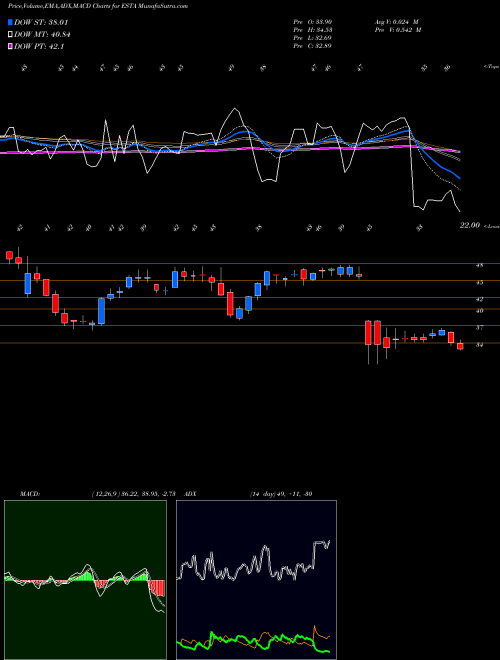Click the 37 price level label
The height and width of the screenshot is (660, 500).
(479, 327)
